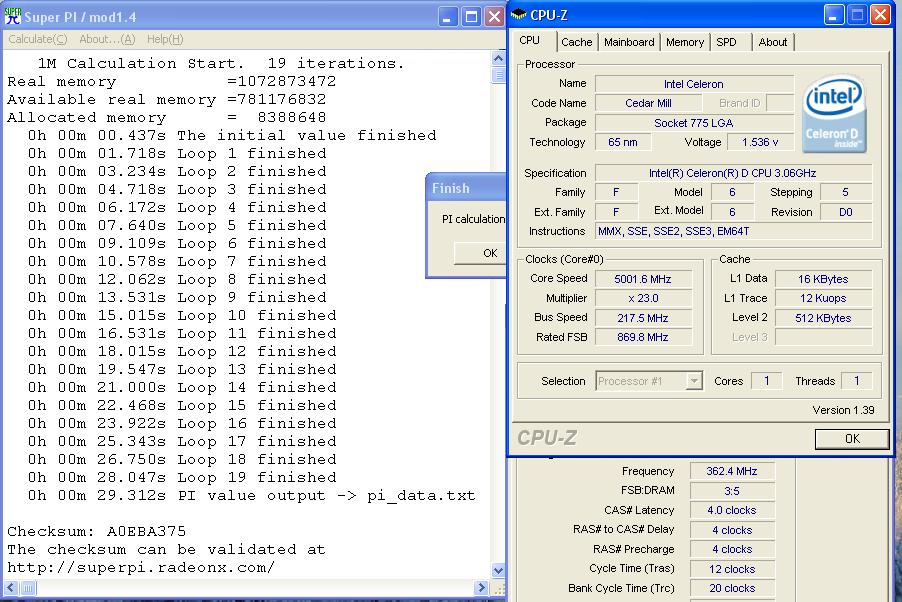Click the Stepping value 5
Image resolution: width=902 pixels, height=602 pixels.
tap(845, 192)
